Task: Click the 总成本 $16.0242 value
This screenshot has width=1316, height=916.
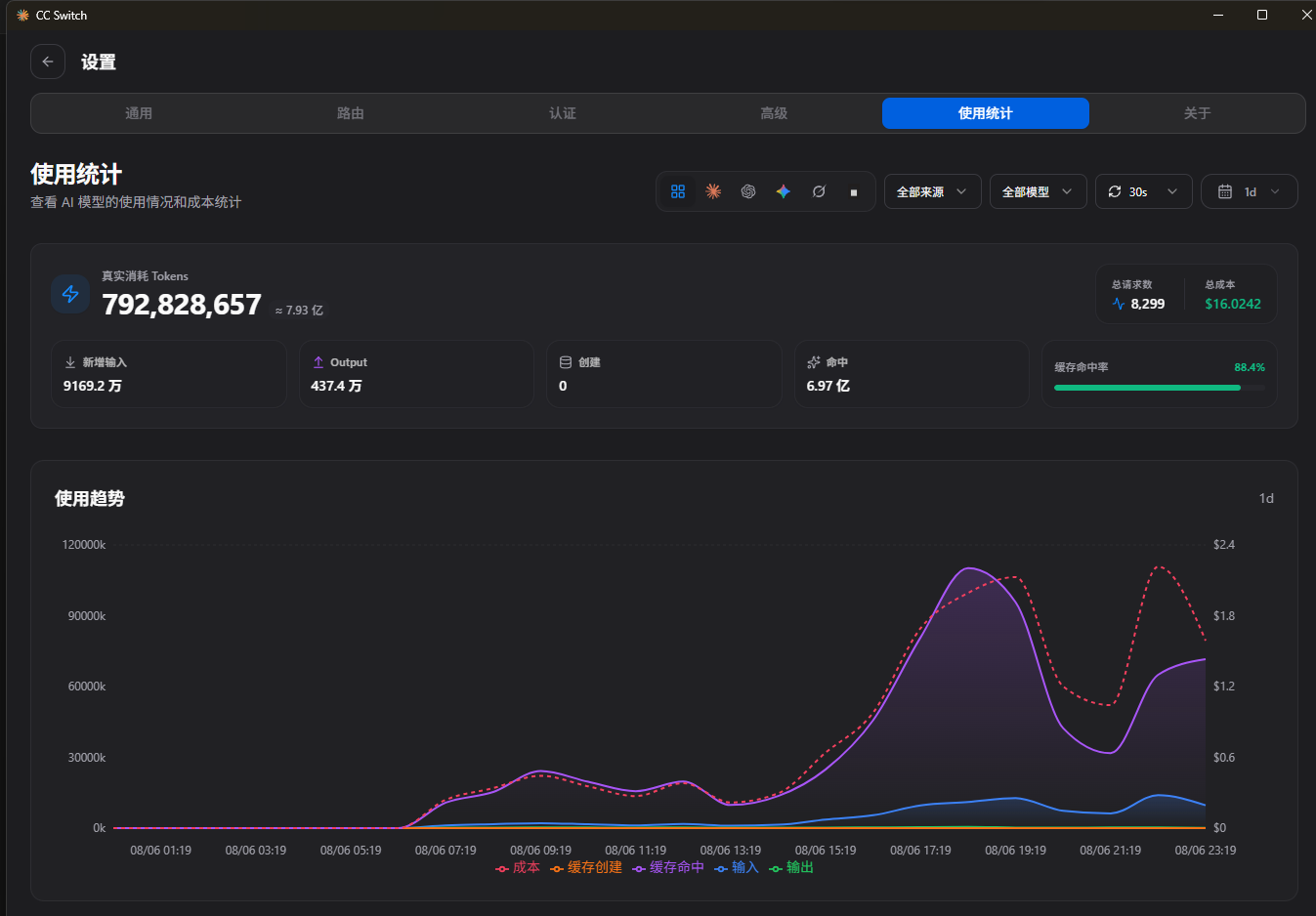Action: click(x=1233, y=304)
